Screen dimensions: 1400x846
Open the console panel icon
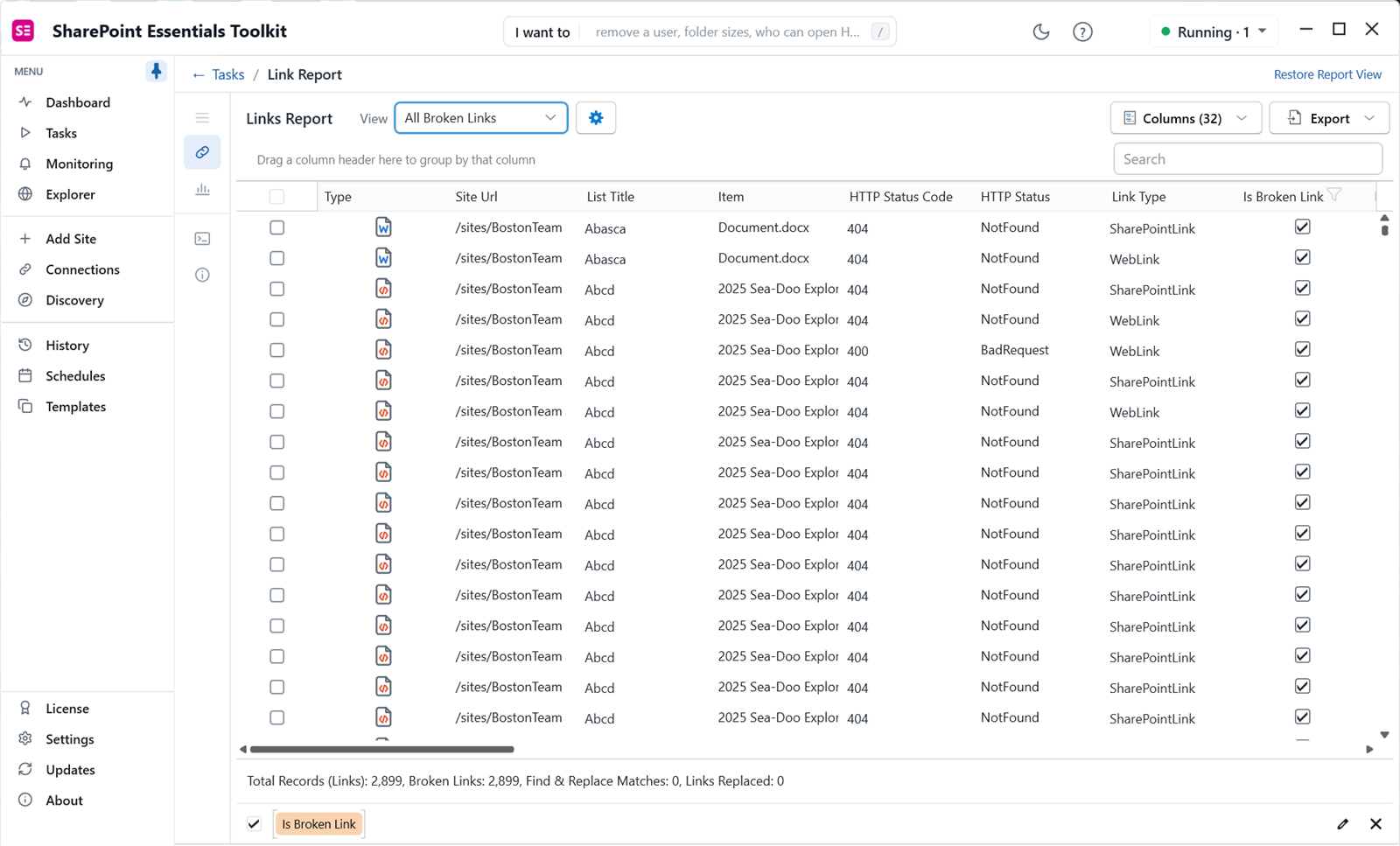click(x=202, y=239)
